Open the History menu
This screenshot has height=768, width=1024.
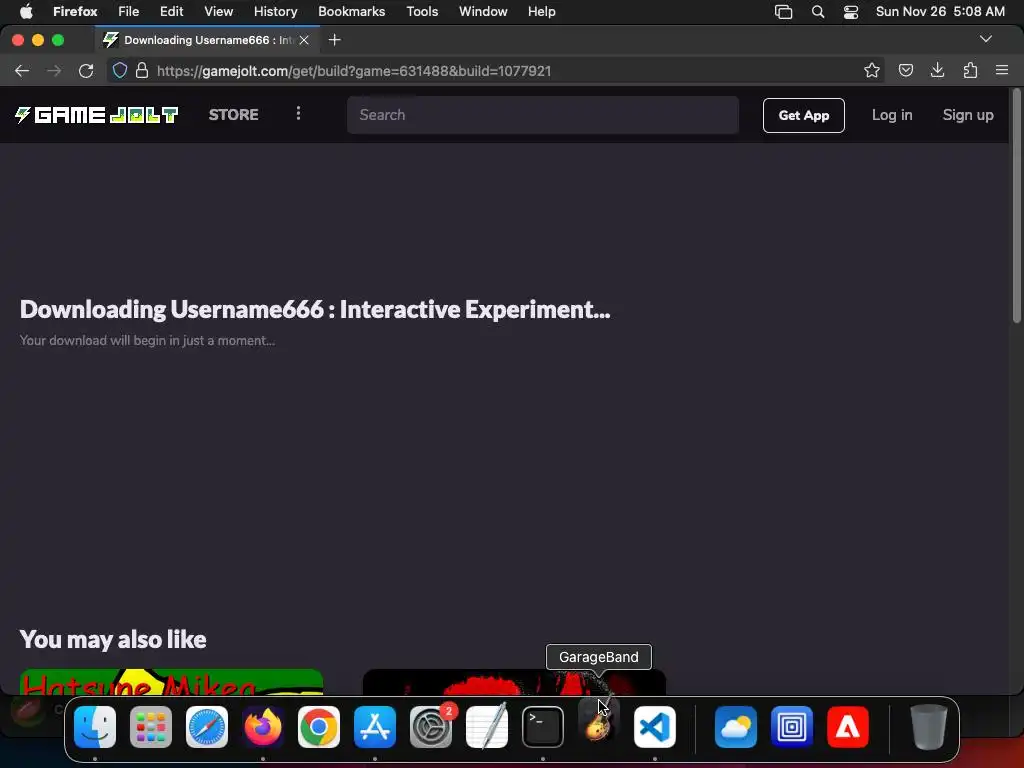pos(275,11)
